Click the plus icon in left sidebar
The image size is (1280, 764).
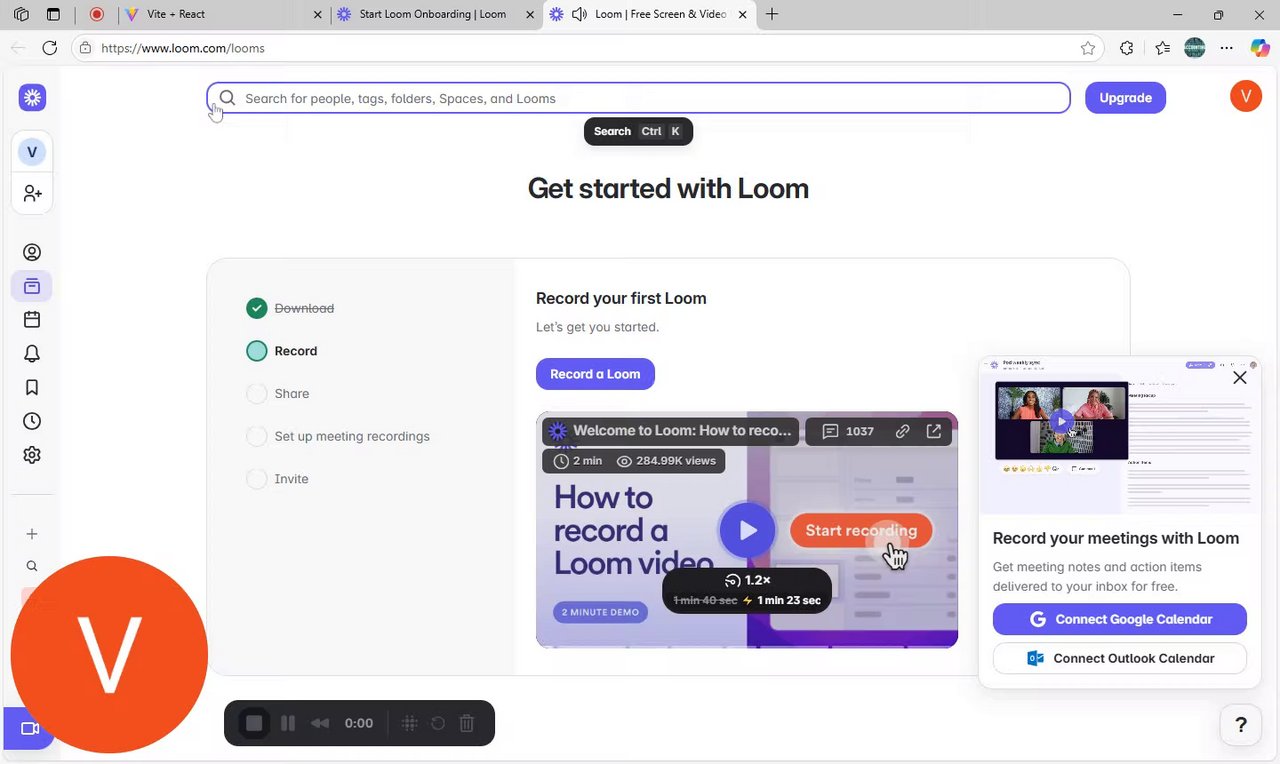pyautogui.click(x=32, y=534)
